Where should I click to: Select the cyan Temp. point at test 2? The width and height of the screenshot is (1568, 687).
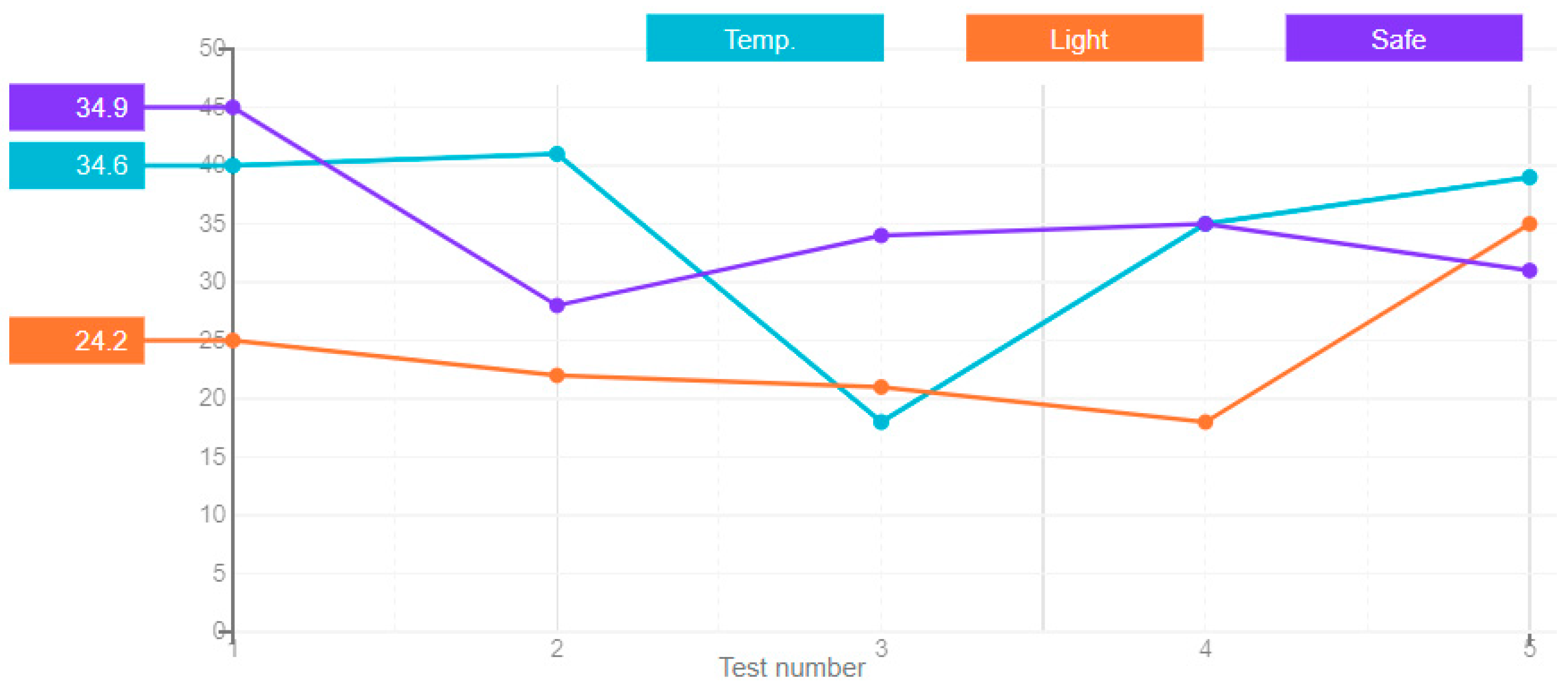click(556, 154)
